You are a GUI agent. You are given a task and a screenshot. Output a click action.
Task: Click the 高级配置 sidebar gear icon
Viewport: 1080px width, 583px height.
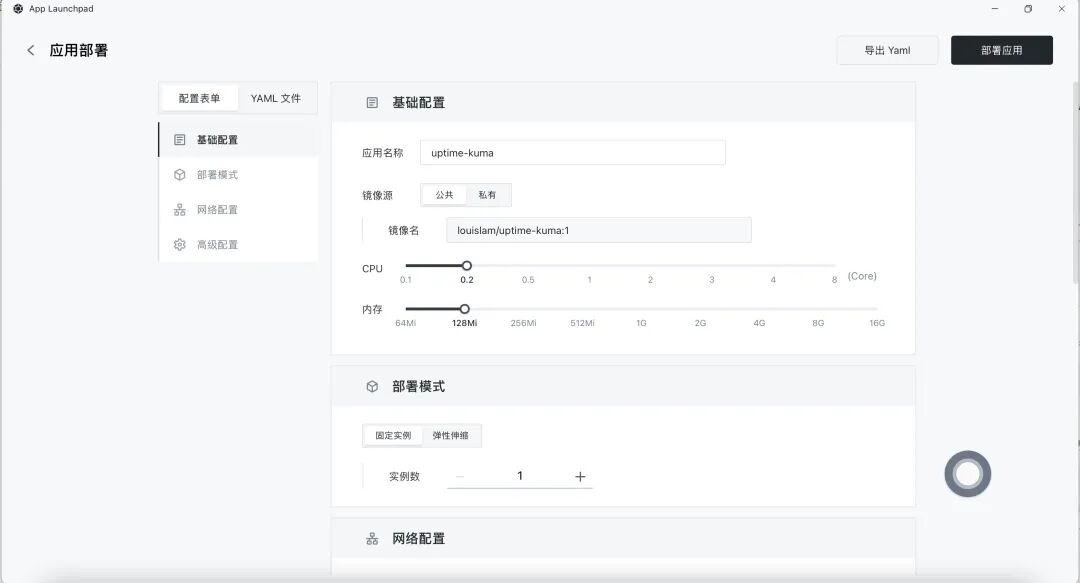click(180, 245)
